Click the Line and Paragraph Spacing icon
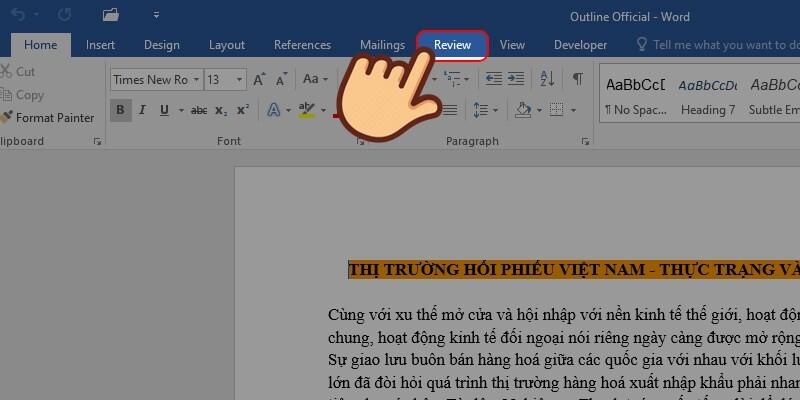 (481, 110)
